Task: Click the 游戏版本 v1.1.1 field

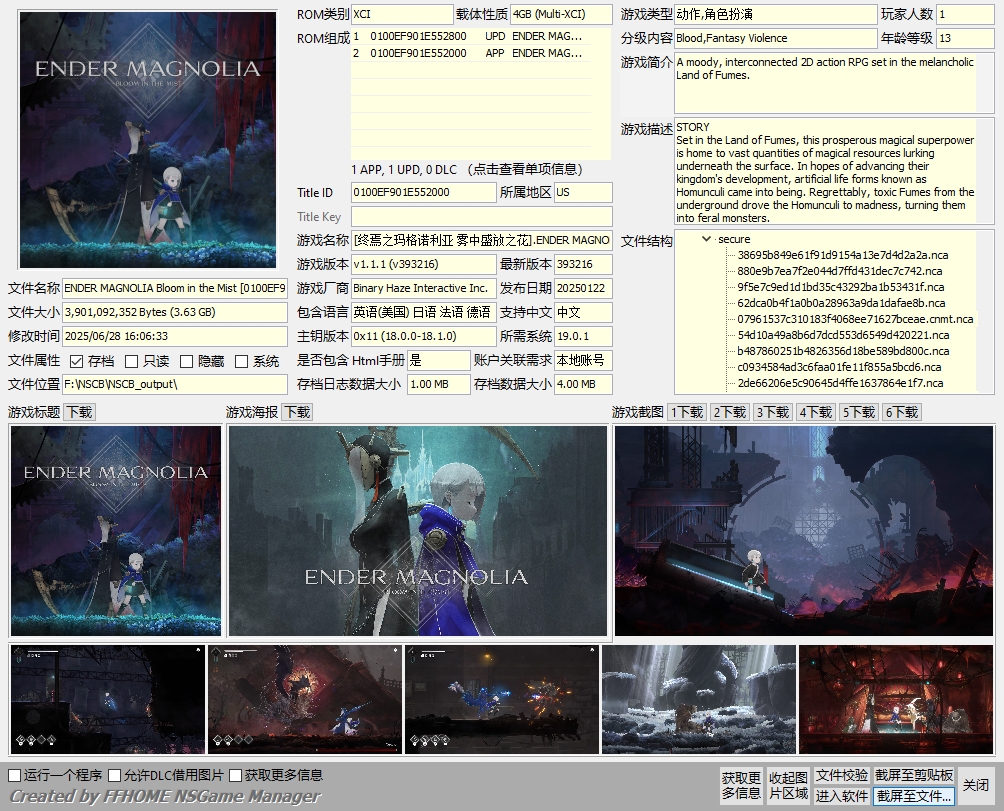Action: 423,264
